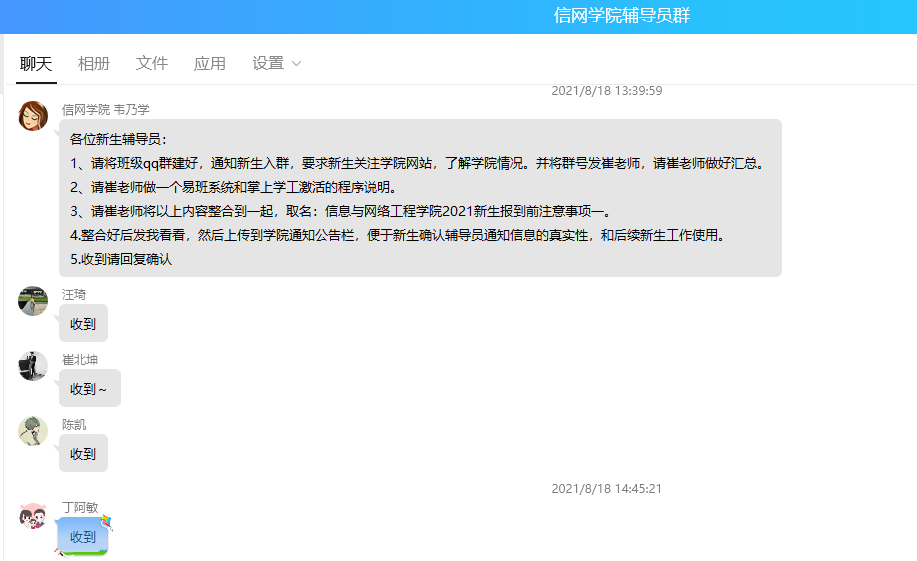Open 韦乃学's profile avatar
The height and width of the screenshot is (561, 917).
pyautogui.click(x=33, y=116)
